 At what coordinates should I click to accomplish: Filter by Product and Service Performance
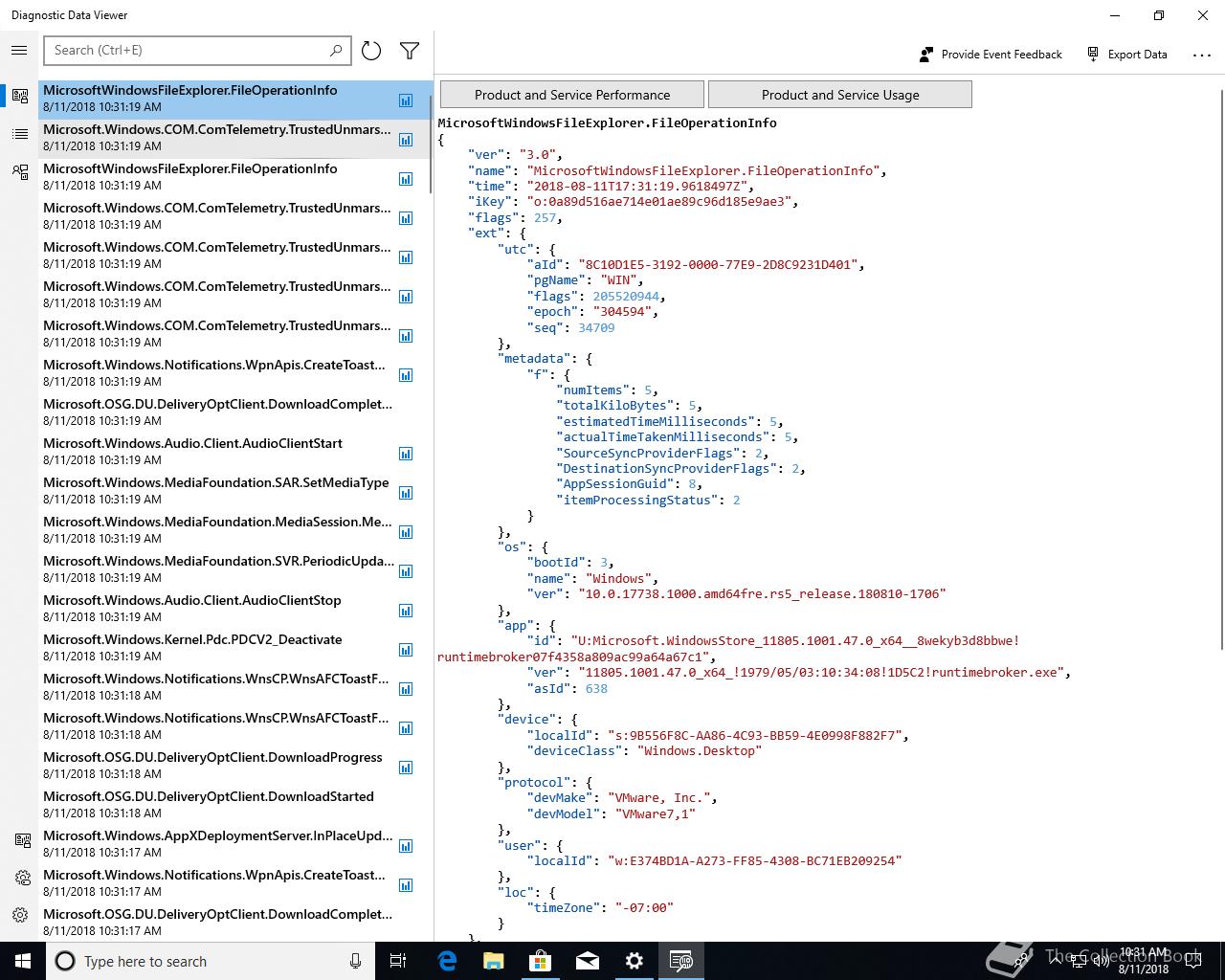(572, 95)
